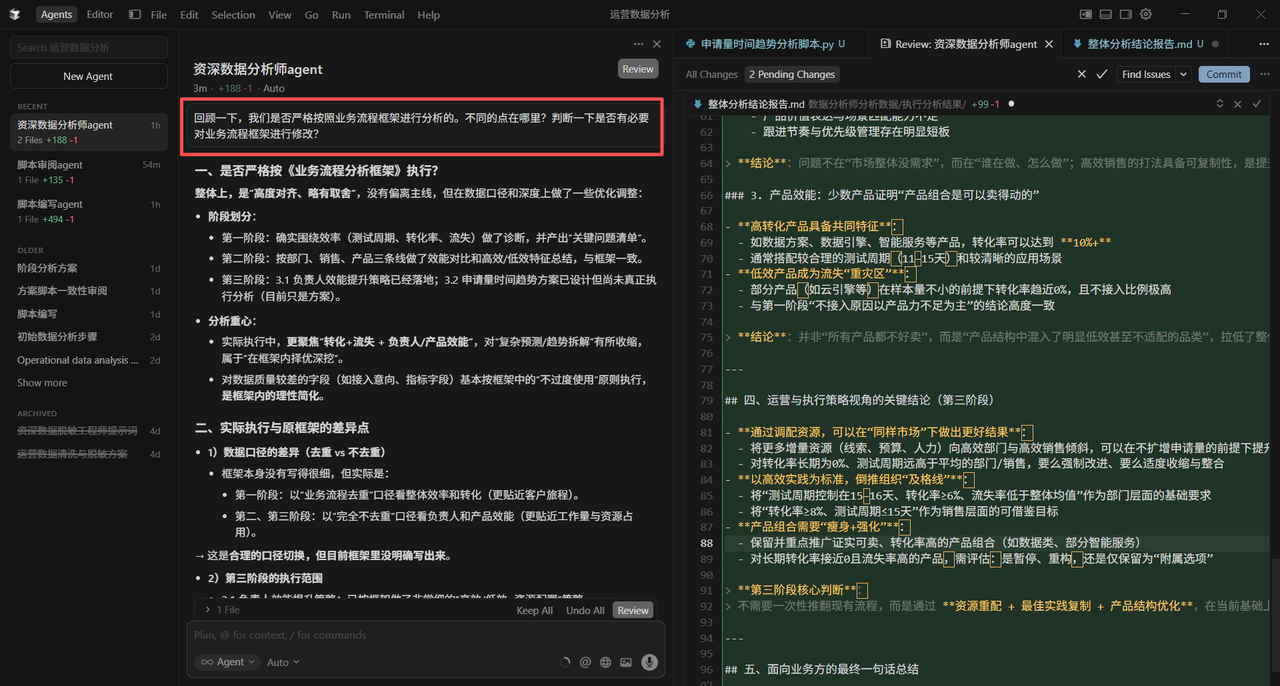1280x686 pixels.
Task: Click the loading progress spinner in chat input
Action: tap(564, 661)
